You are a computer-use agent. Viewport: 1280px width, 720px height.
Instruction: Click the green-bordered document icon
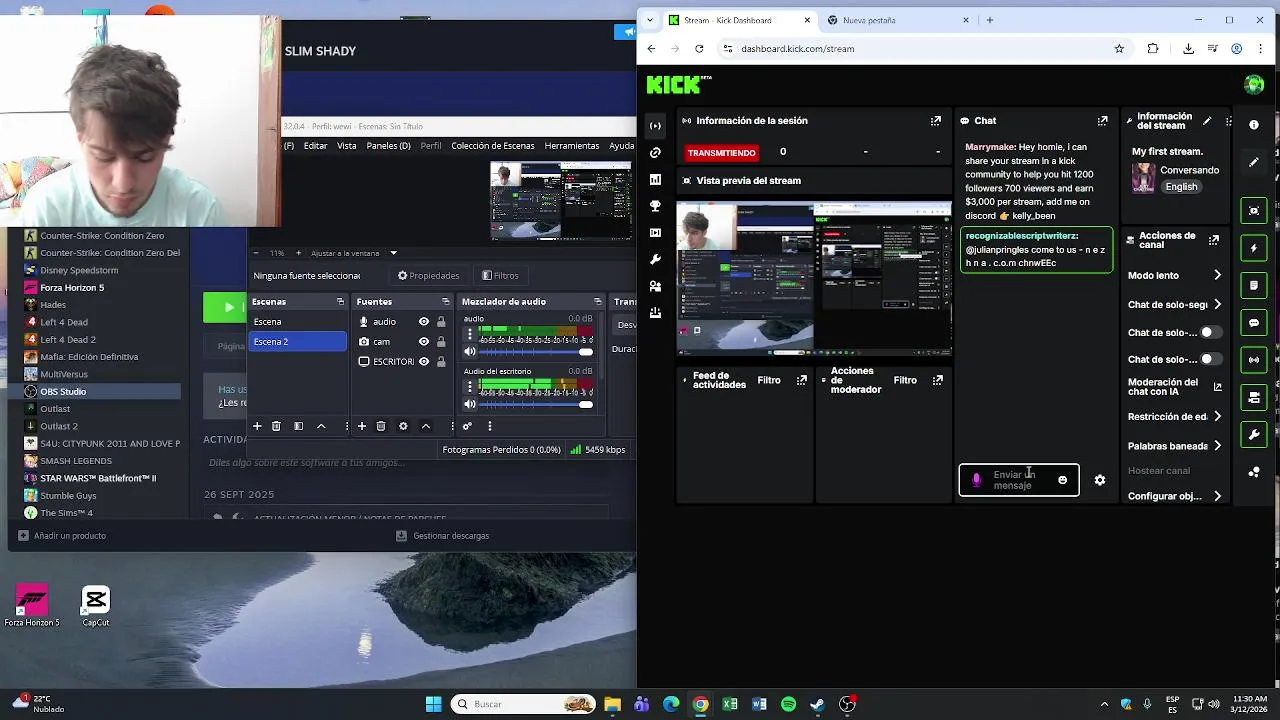[x=1254, y=286]
